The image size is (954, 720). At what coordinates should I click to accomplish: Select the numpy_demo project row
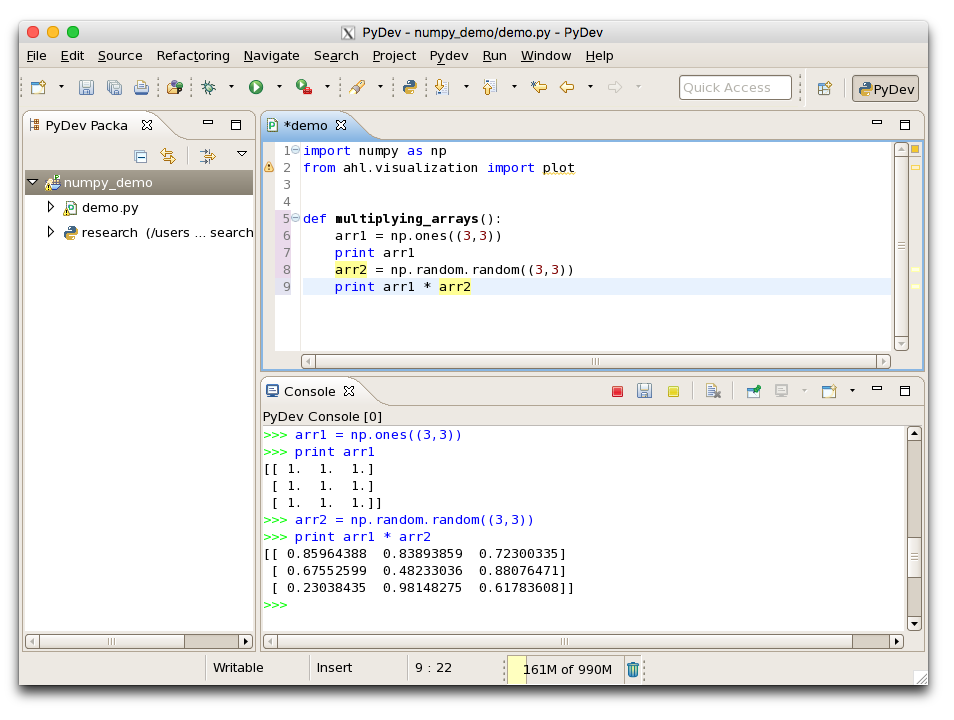pos(139,183)
